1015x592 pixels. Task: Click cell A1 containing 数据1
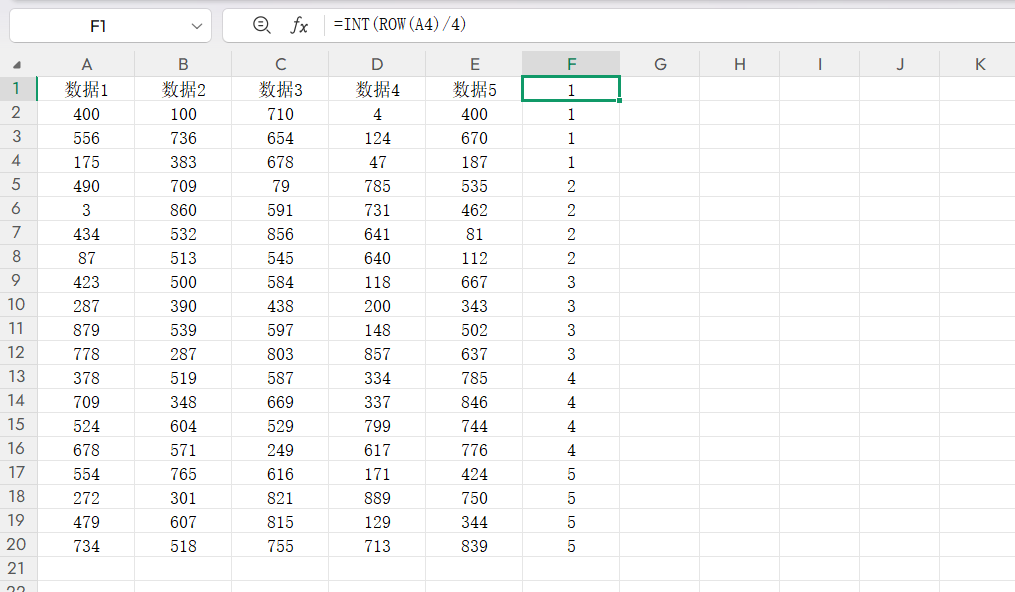point(86,90)
